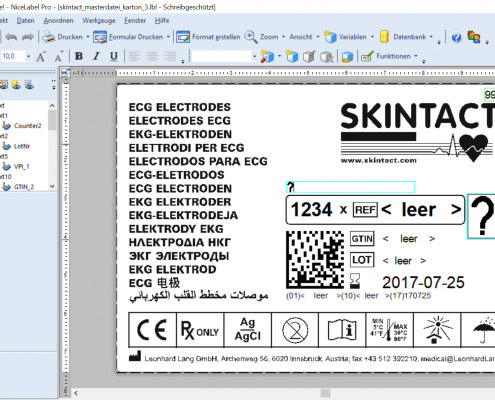The width and height of the screenshot is (495, 400).
Task: Open the Zoom dropdown arrow
Action: (283, 37)
